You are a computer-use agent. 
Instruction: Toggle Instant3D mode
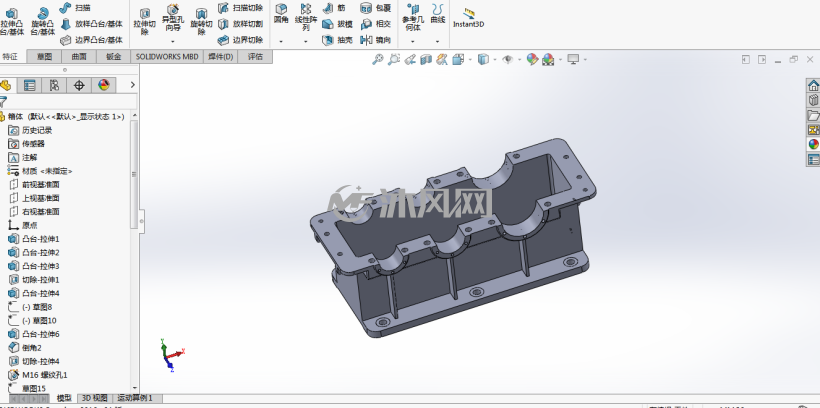coord(469,18)
